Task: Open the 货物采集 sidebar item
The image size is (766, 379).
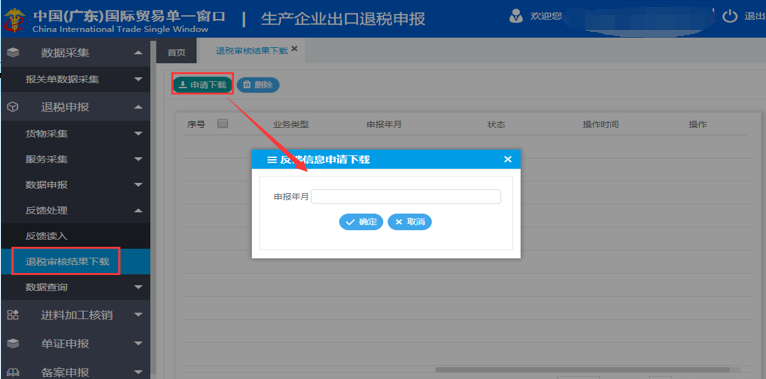Action: [x=75, y=133]
